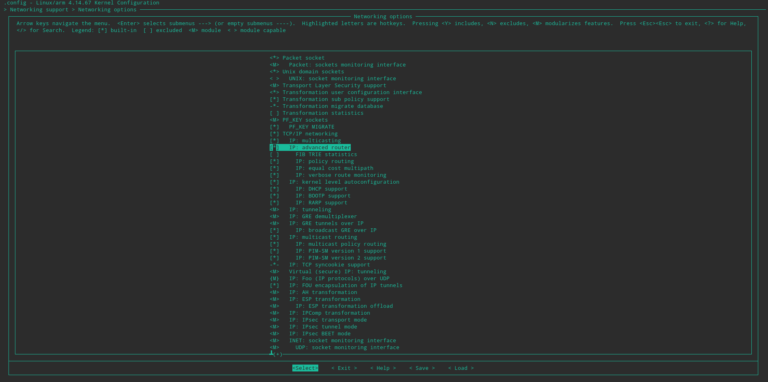Select Transformation user configuration interface entry
The image size is (768, 382).
click(345, 92)
